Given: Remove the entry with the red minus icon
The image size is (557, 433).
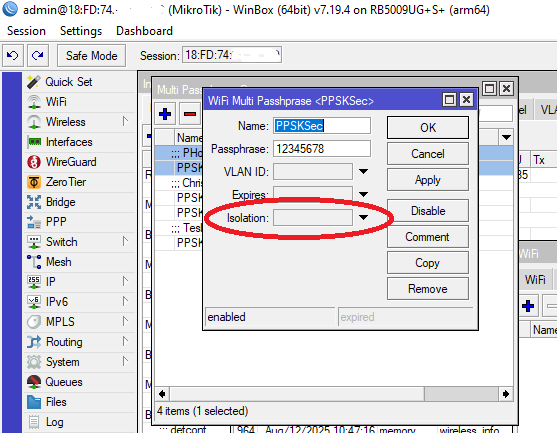Looking at the screenshot, I should (190, 114).
